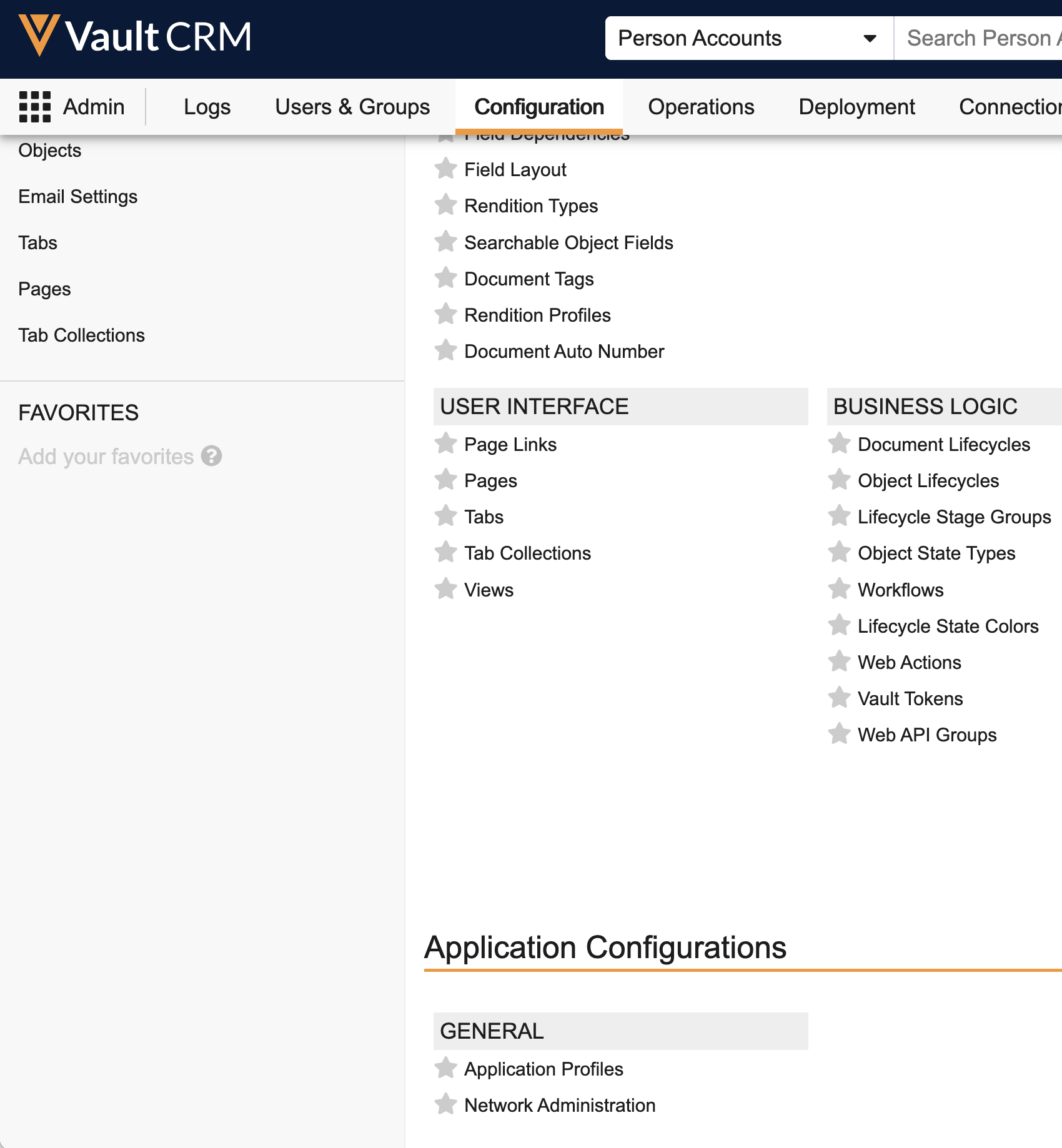Open the Network Administration link

point(559,1106)
